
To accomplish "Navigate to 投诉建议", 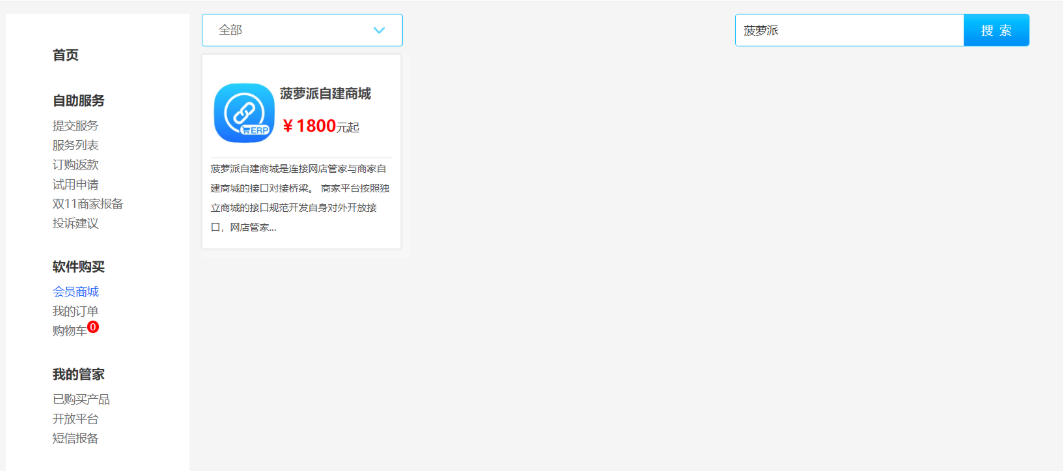I will (x=76, y=223).
